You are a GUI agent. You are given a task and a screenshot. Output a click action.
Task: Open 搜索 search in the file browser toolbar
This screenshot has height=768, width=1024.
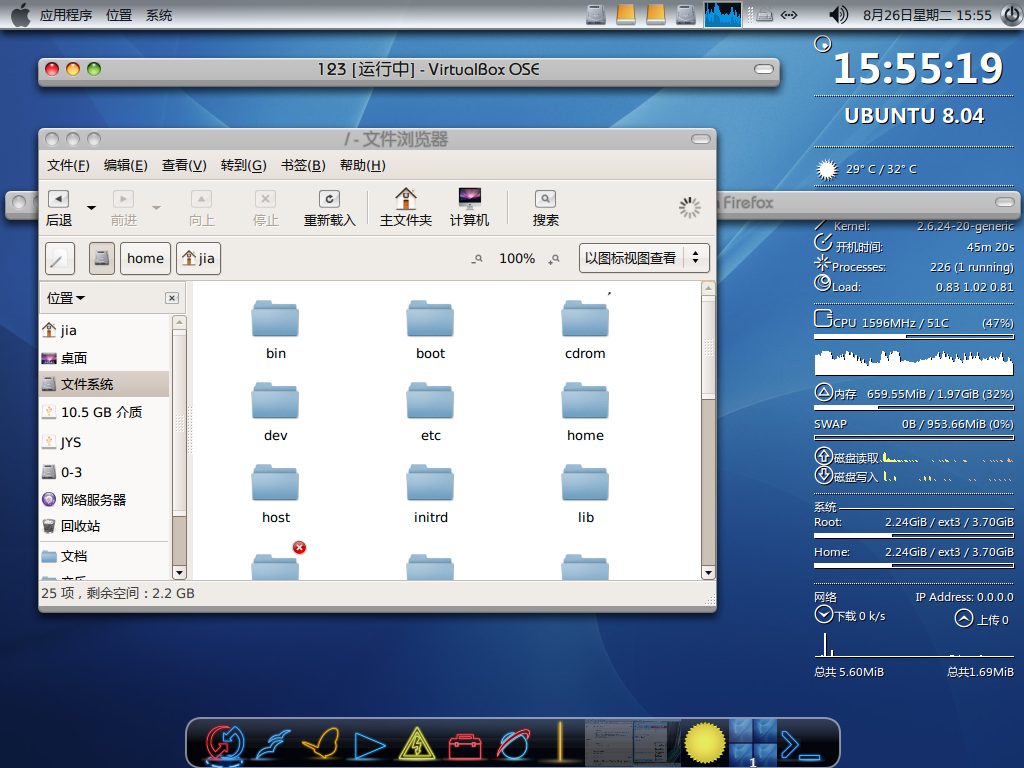[x=545, y=208]
